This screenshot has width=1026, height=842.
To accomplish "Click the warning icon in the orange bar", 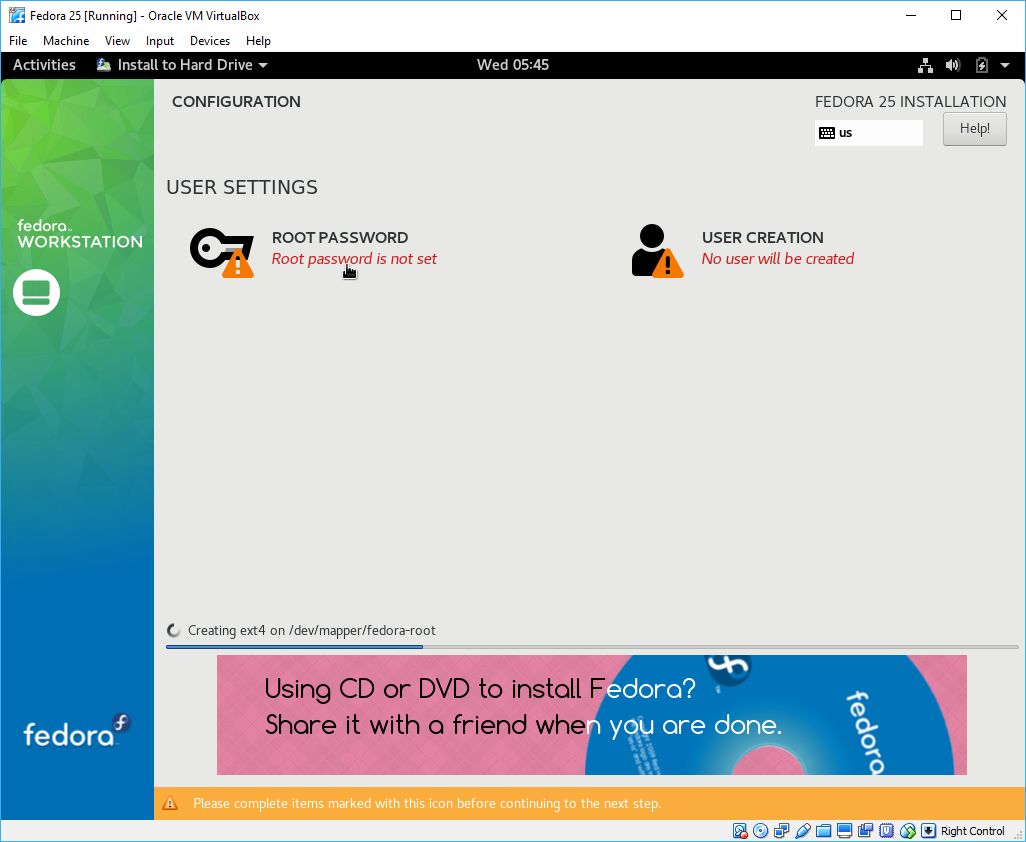I will (x=170, y=803).
